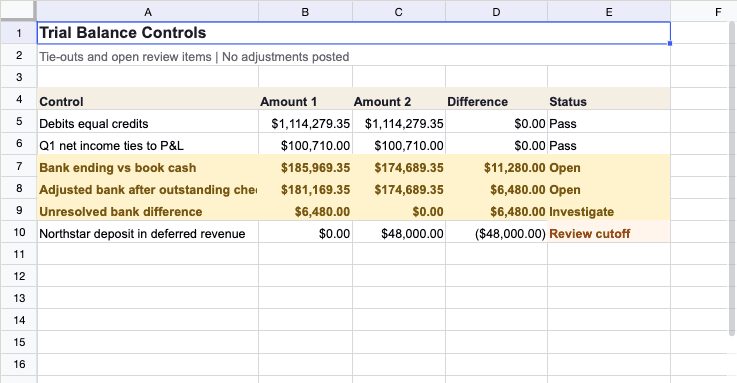Click the $174,689.35 cell in row 7
737x383 pixels.
pos(399,165)
